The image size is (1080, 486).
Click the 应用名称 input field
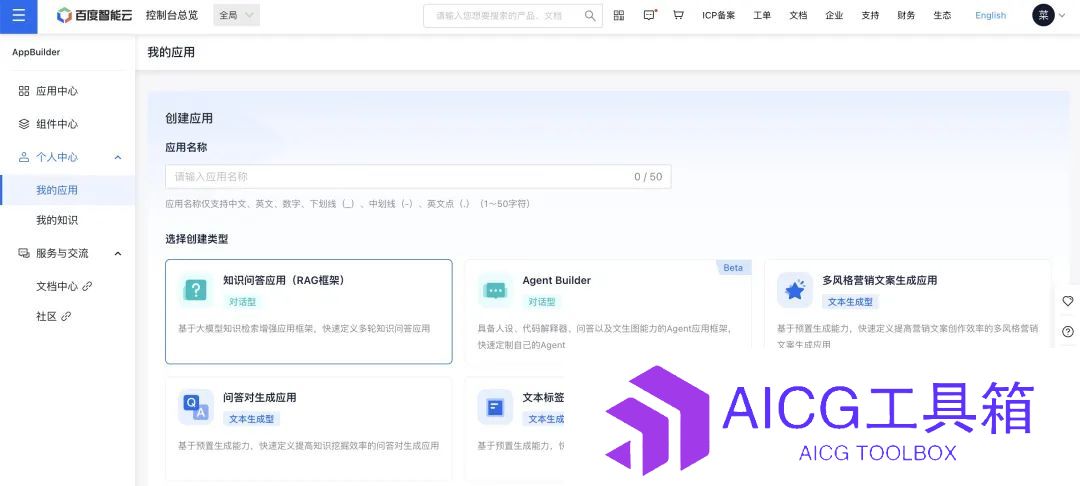pos(418,176)
